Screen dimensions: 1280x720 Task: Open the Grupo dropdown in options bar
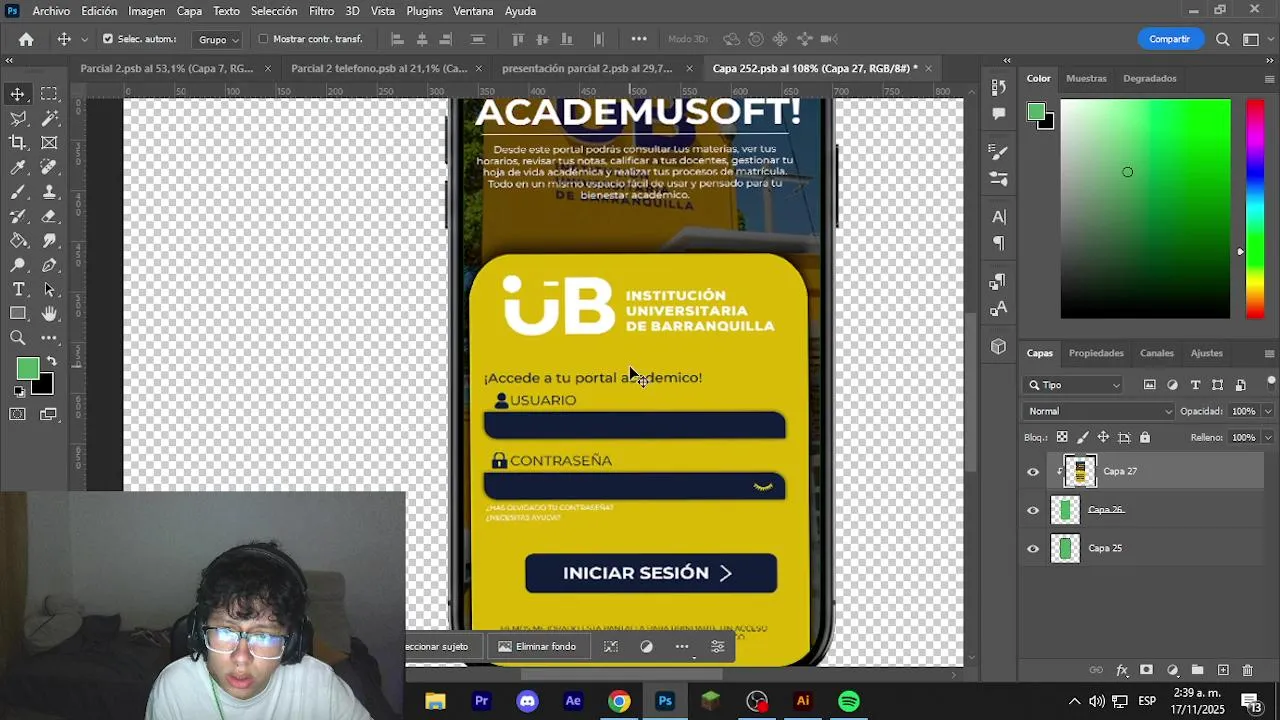click(x=219, y=39)
